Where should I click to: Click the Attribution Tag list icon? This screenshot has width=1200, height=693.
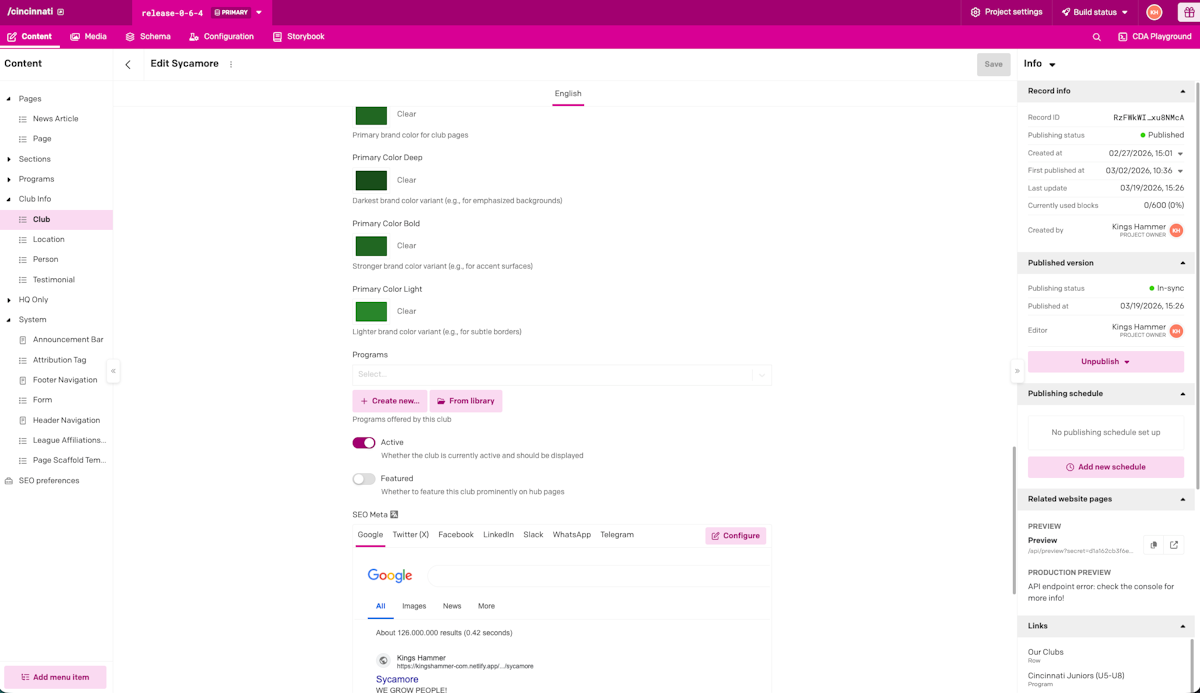[23, 360]
